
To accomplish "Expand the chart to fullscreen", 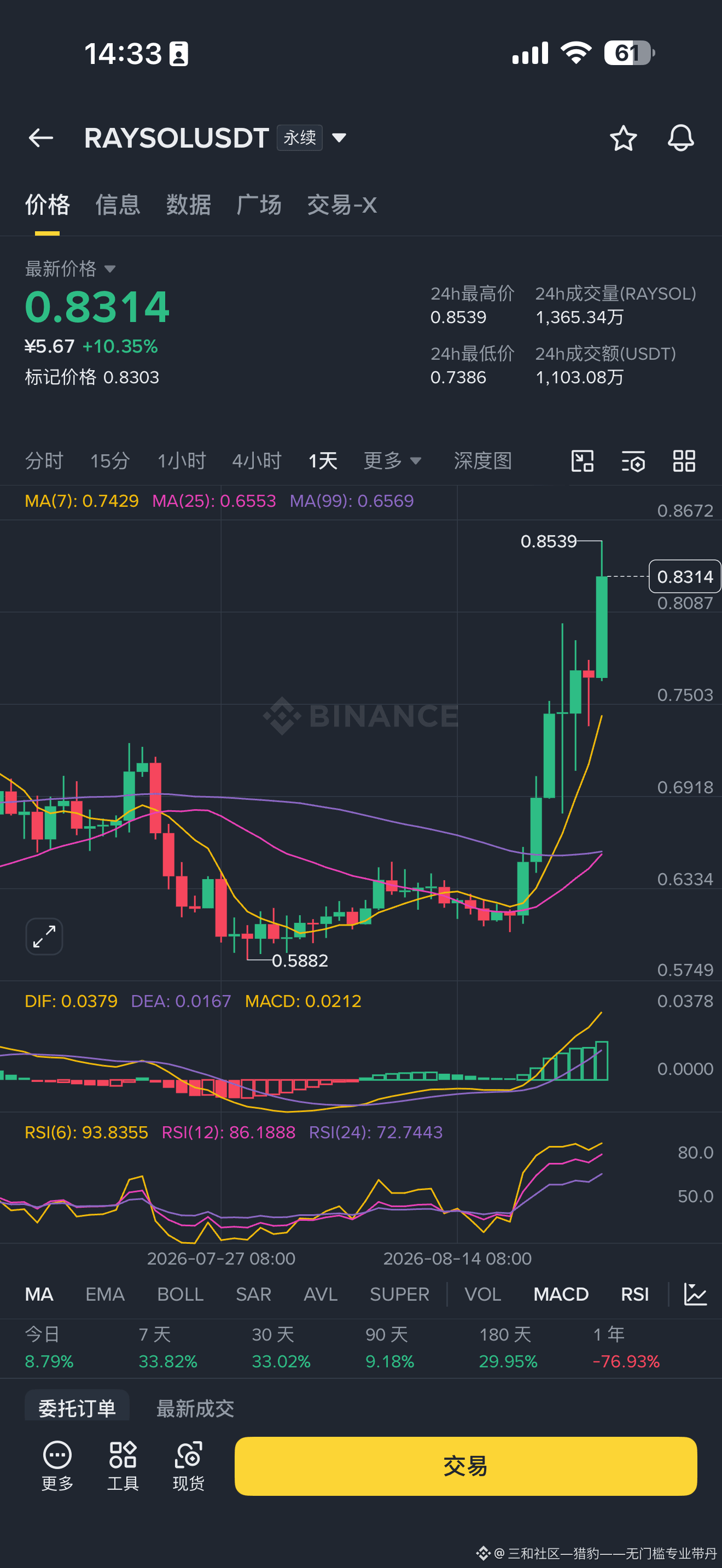I will tap(44, 936).
